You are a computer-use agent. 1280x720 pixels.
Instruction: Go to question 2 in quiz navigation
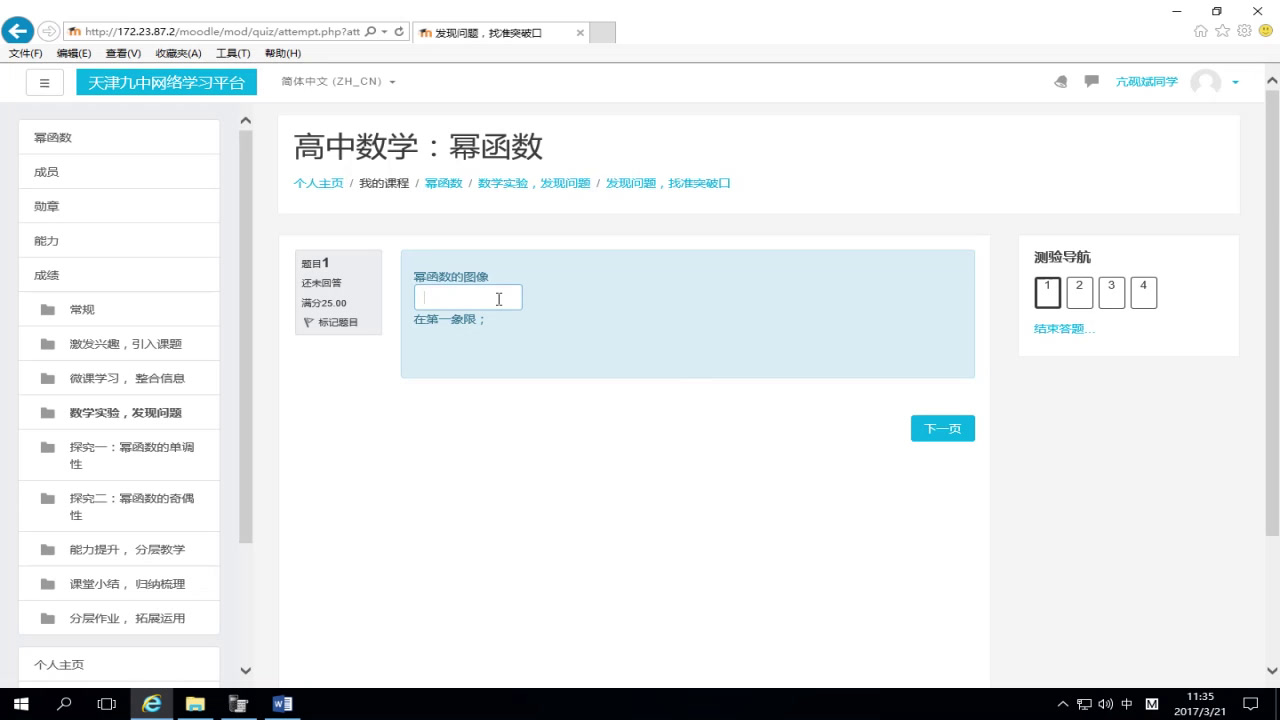(1079, 292)
